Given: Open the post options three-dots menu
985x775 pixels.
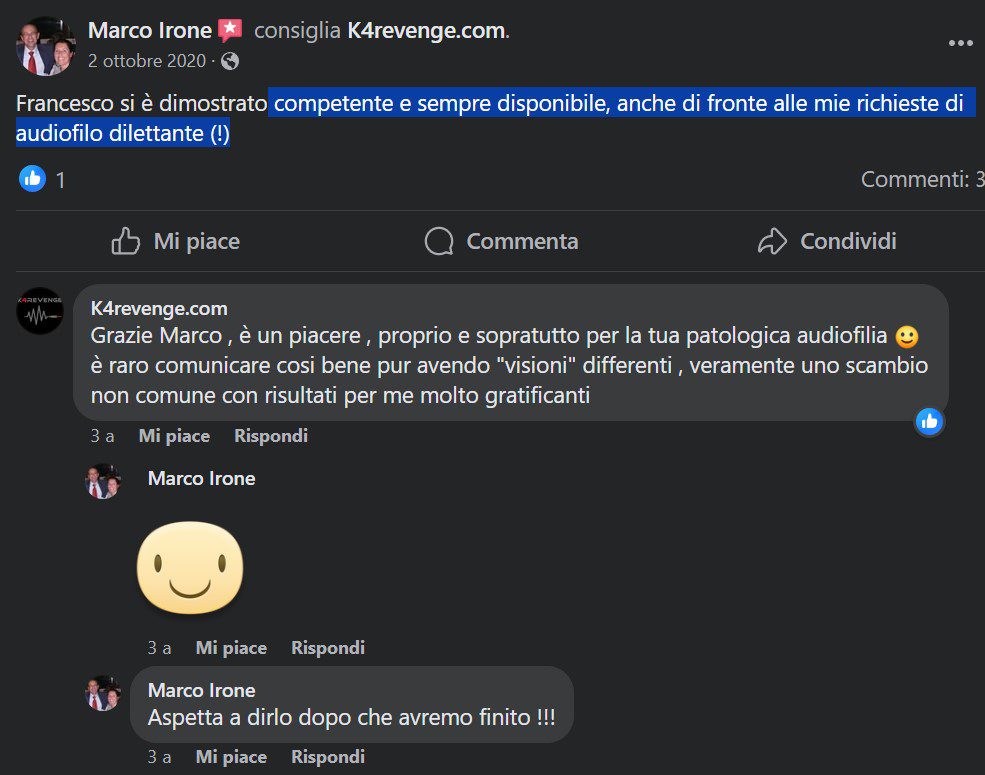Looking at the screenshot, I should coord(960,43).
